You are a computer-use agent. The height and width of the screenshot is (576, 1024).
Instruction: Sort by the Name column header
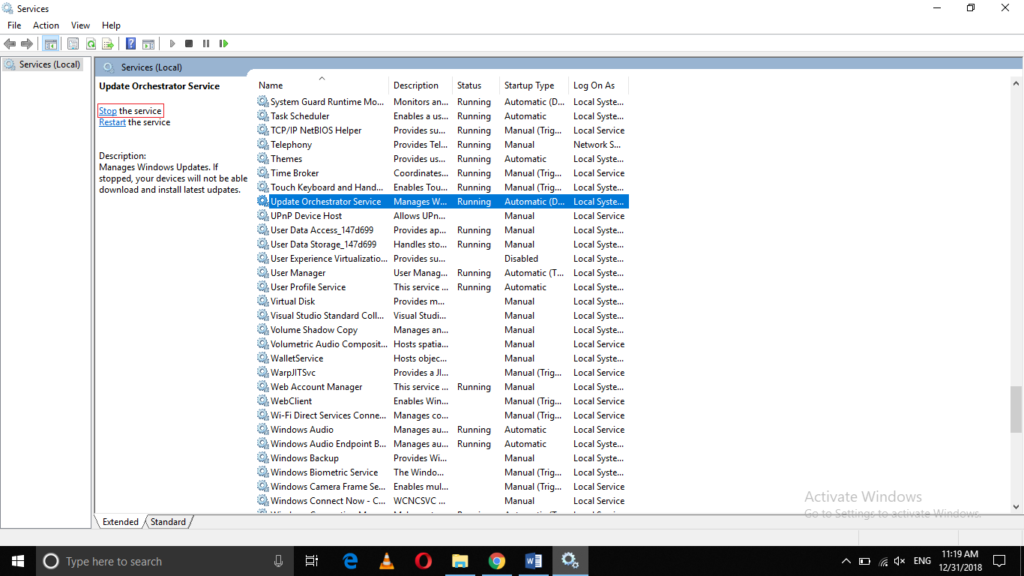pos(320,86)
